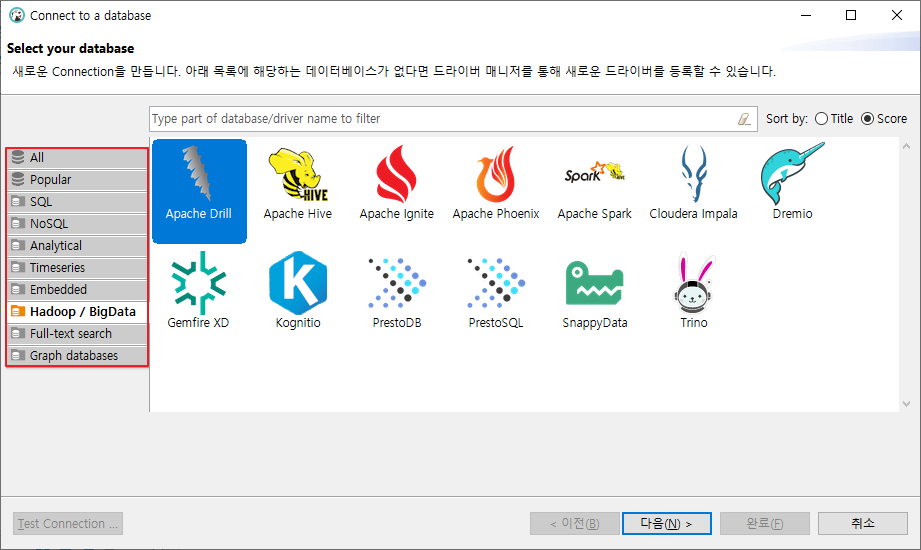Close the Connect to a database dialog
Viewport: 921px width, 550px height.
pyautogui.click(x=896, y=16)
